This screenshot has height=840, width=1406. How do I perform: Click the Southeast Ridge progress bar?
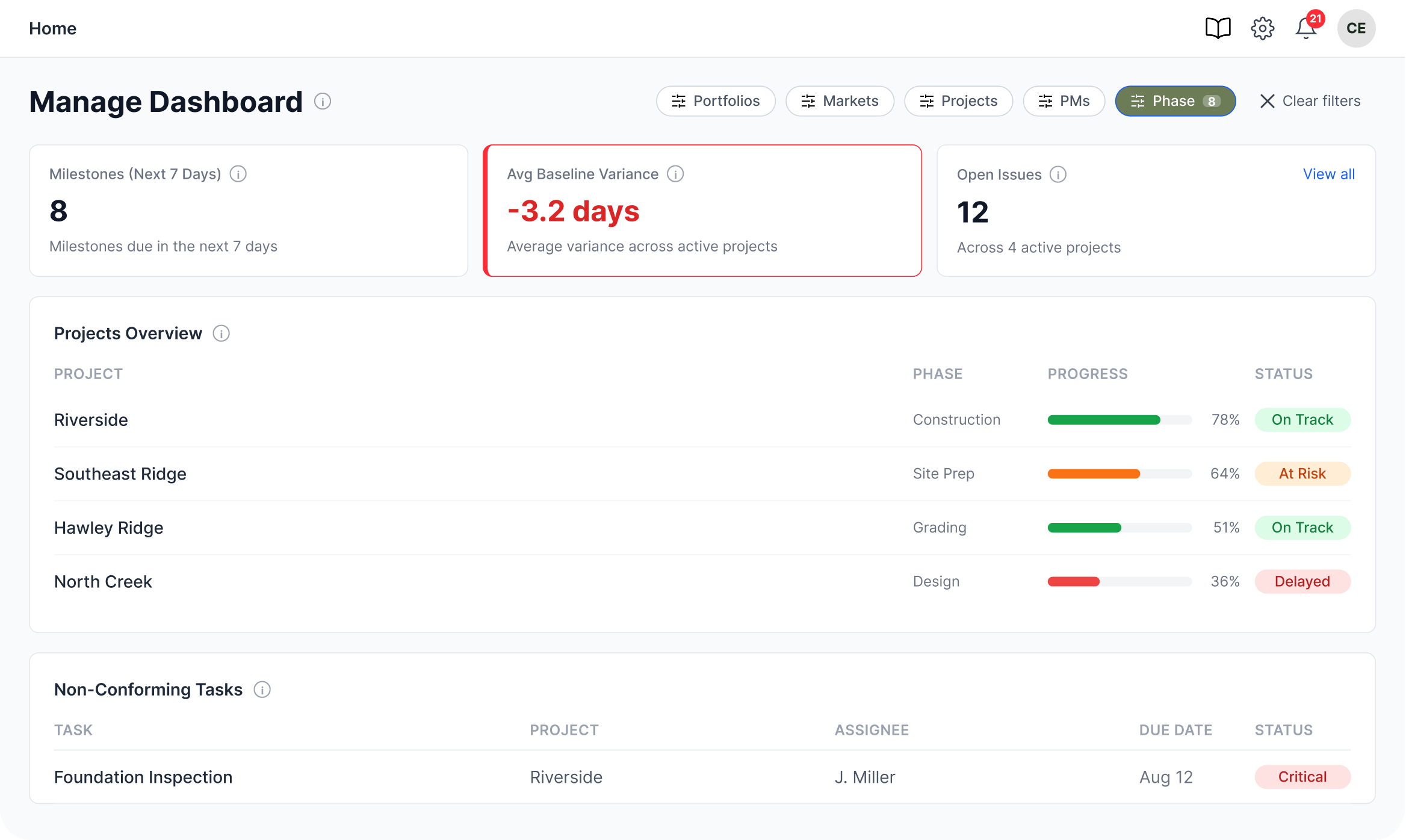click(1120, 474)
